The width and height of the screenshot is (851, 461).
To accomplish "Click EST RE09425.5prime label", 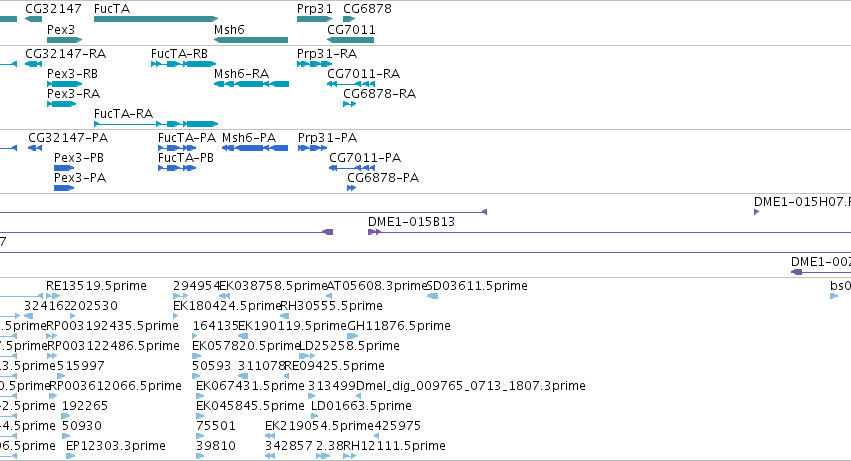I will pyautogui.click(x=334, y=366).
